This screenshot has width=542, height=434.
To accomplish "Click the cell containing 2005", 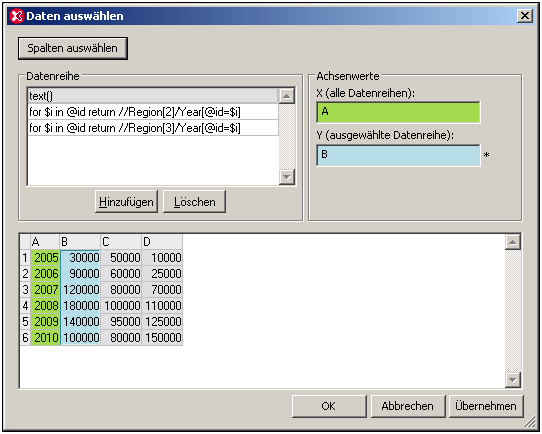I will point(45,258).
